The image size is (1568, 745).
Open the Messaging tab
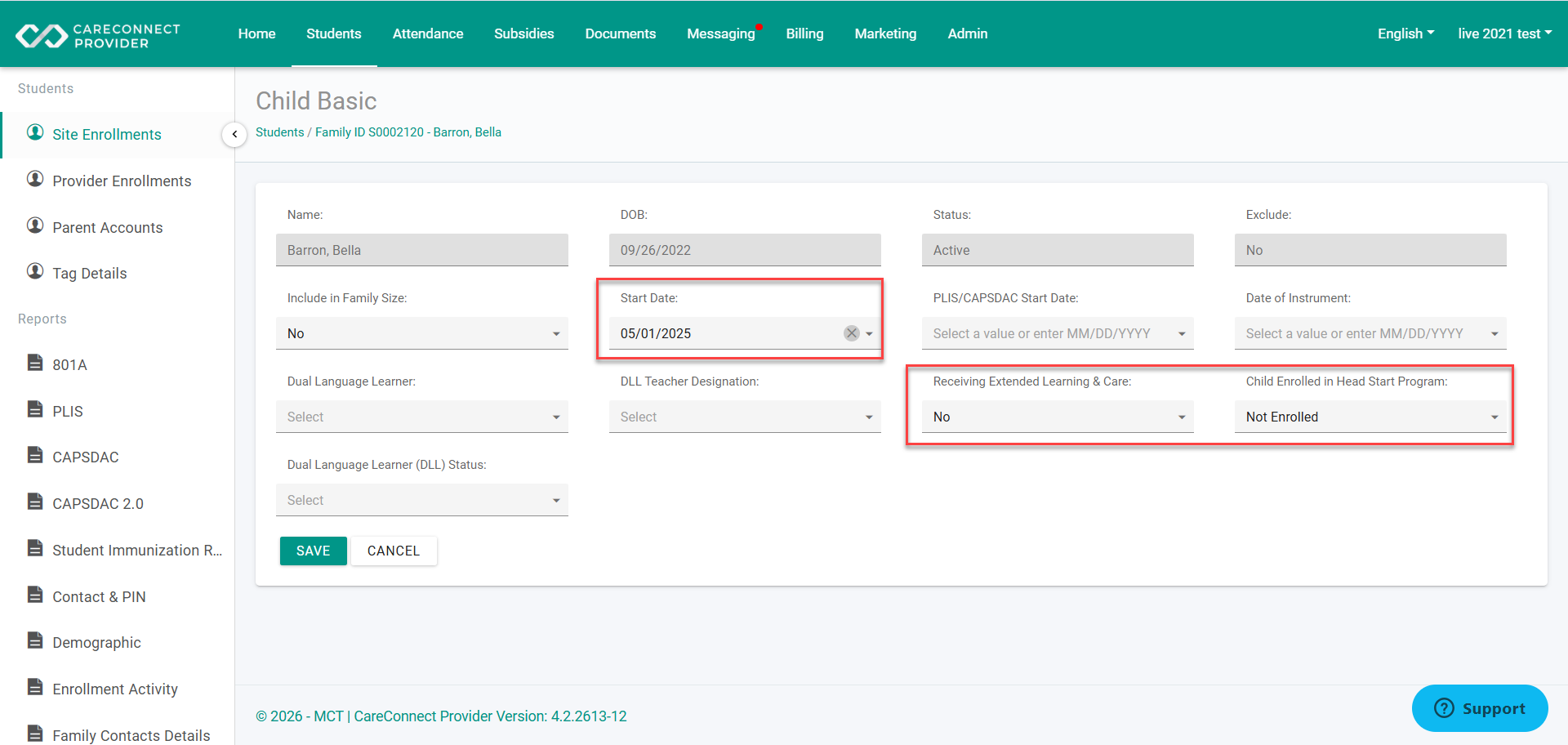(721, 33)
